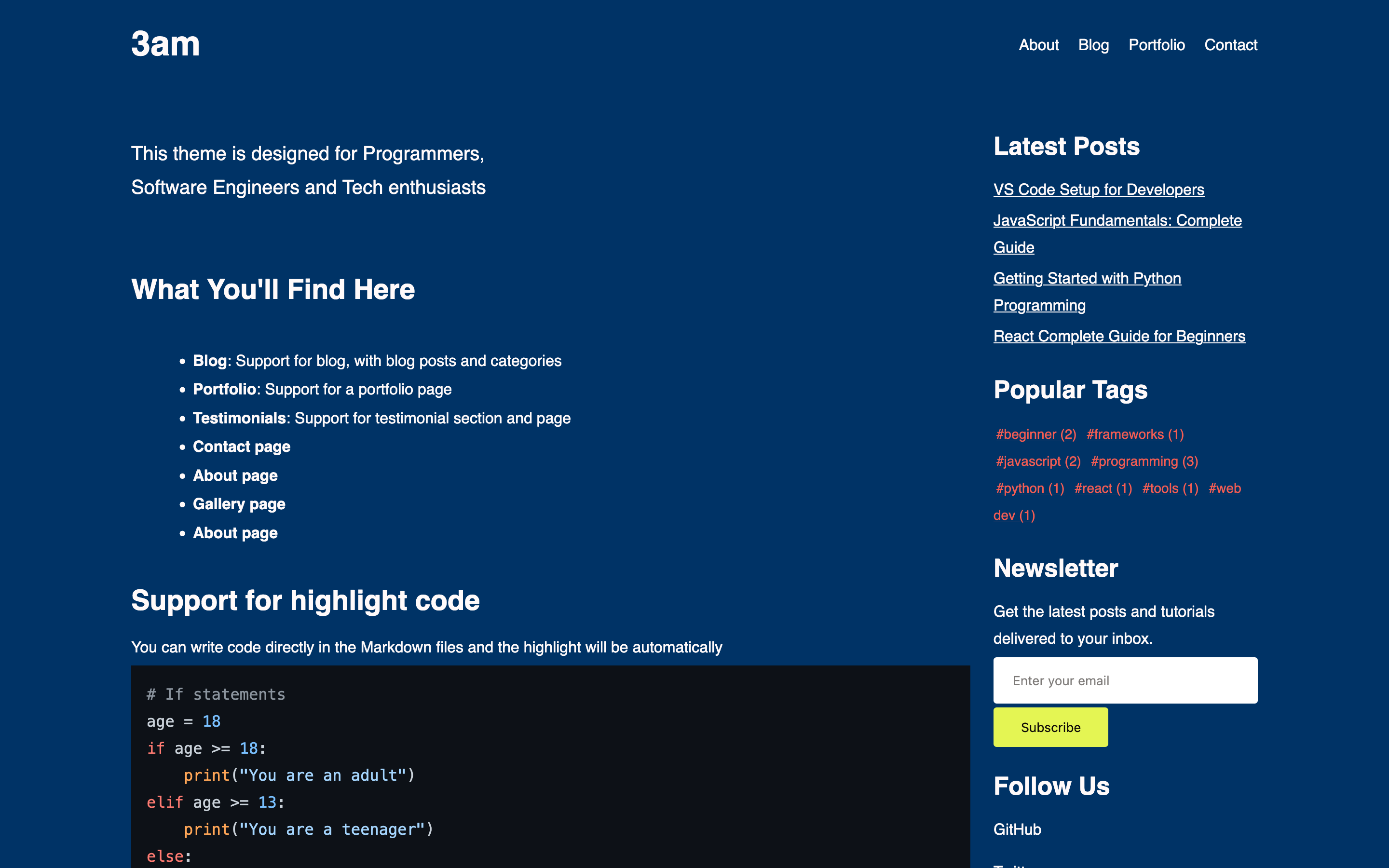Click the #python tag
Viewport: 1389px width, 868px height.
[x=1030, y=488]
